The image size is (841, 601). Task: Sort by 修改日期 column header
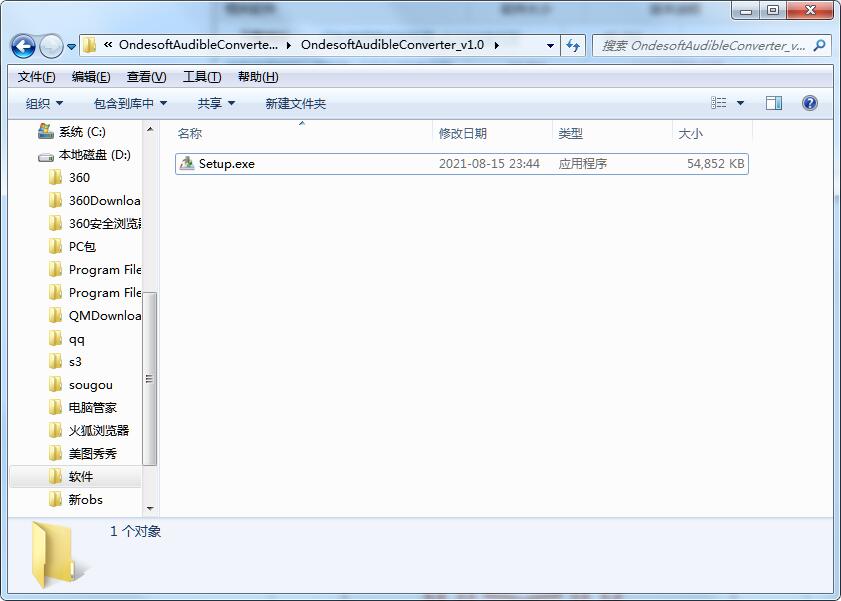462,133
